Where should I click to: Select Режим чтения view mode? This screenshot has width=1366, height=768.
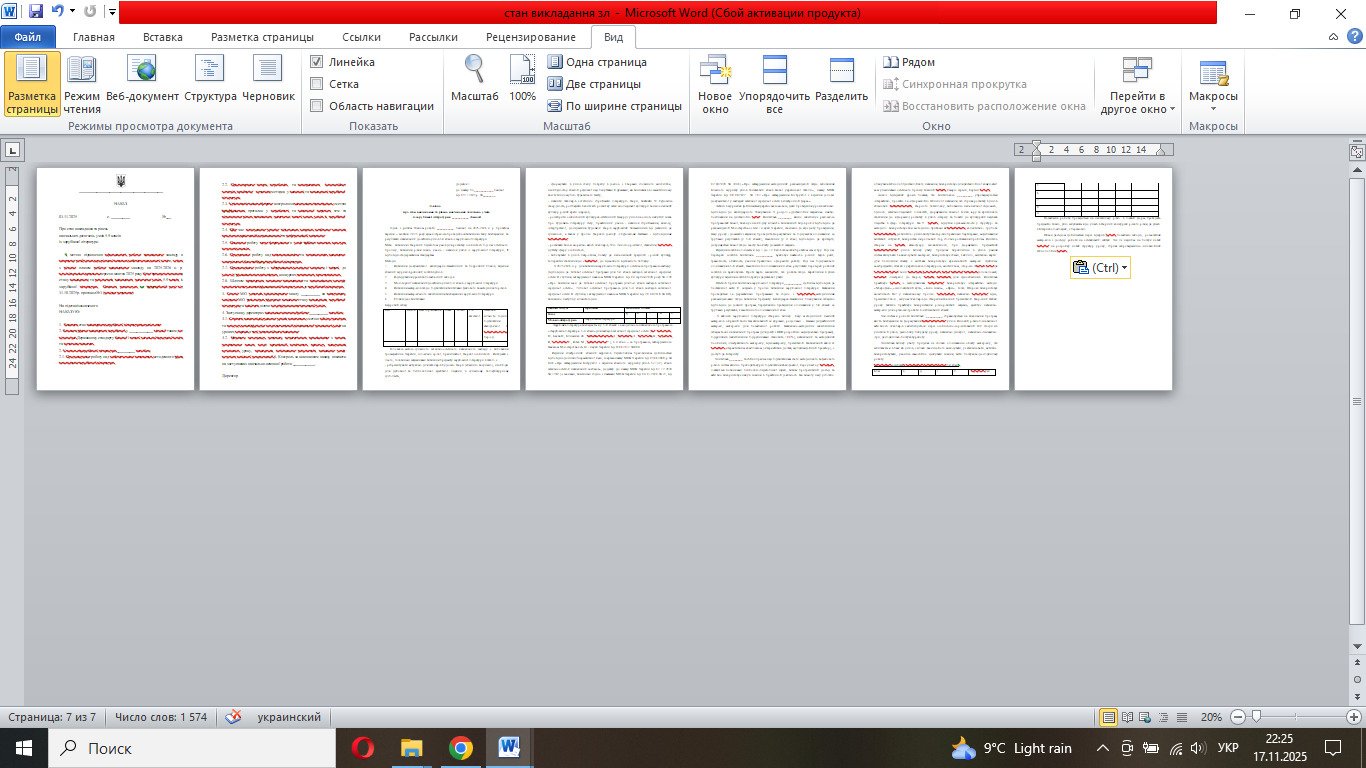(x=82, y=82)
